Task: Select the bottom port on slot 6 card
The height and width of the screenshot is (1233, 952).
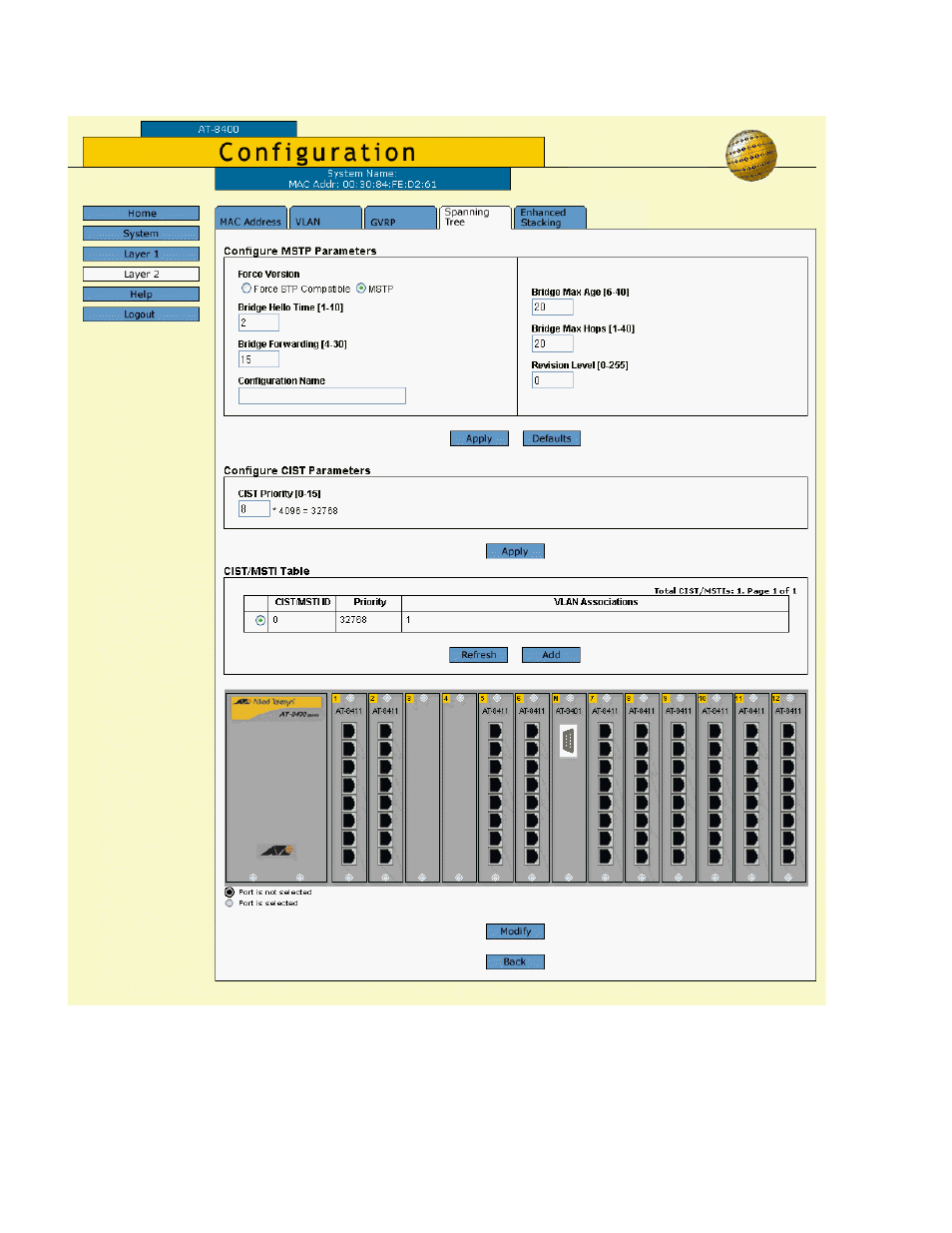Action: click(x=532, y=857)
